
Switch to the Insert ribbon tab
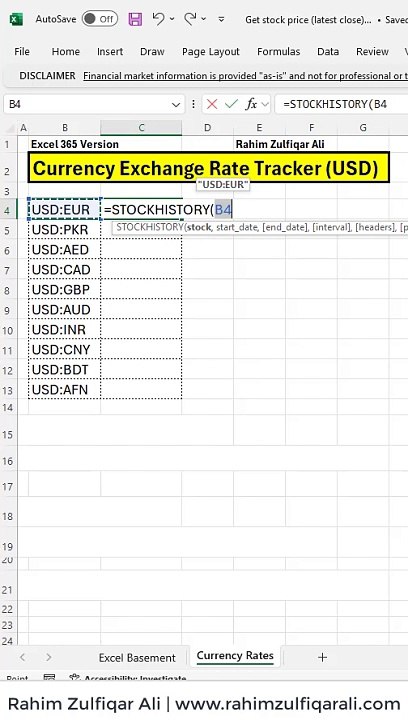point(110,52)
